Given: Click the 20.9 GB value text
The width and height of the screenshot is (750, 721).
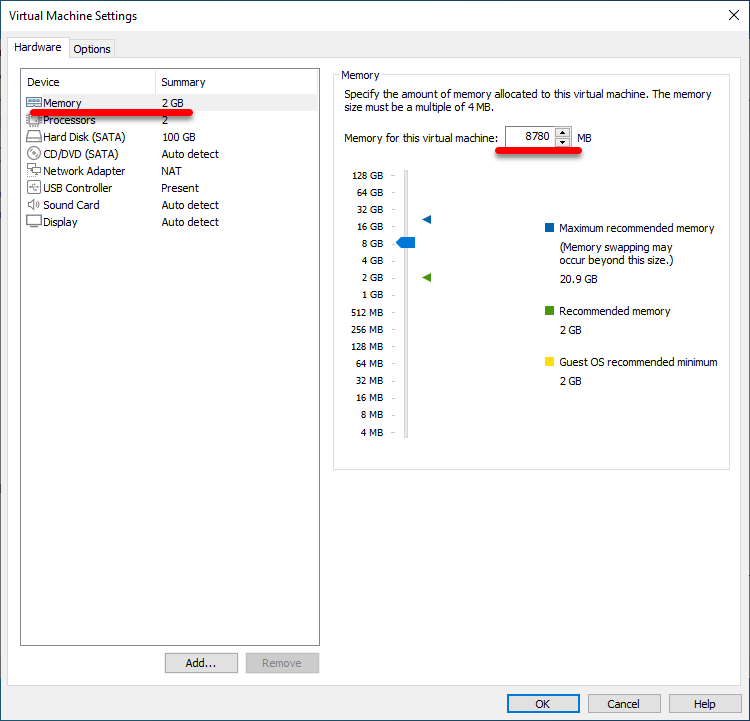Looking at the screenshot, I should click(579, 279).
